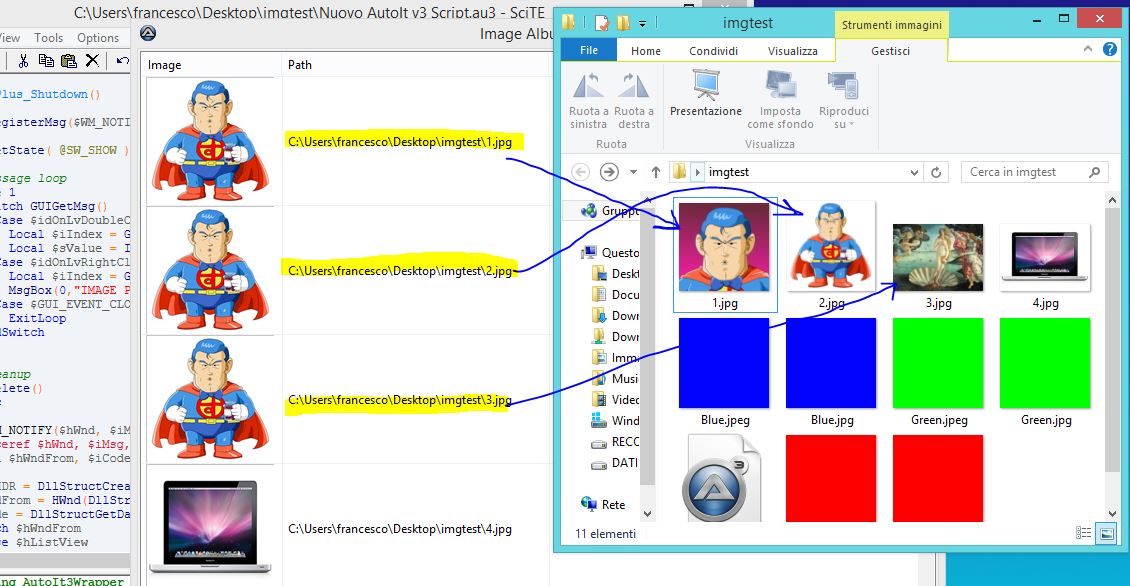The height and width of the screenshot is (586, 1130).
Task: Click the path text ending in imgtest\1.jpg
Action: point(400,142)
